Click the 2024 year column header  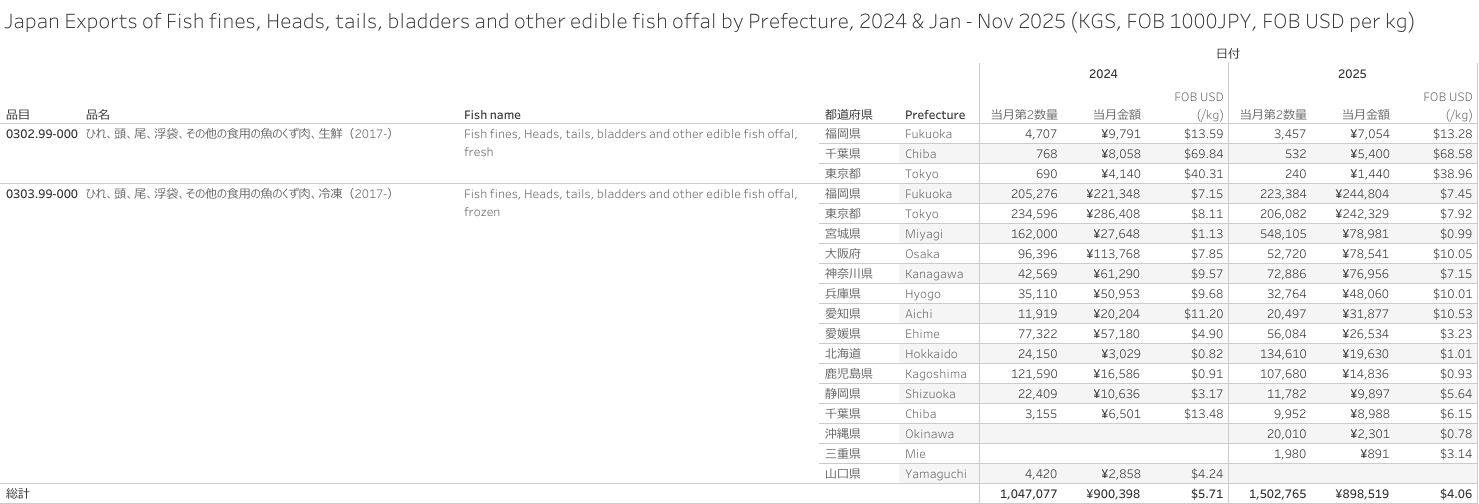pos(1103,74)
